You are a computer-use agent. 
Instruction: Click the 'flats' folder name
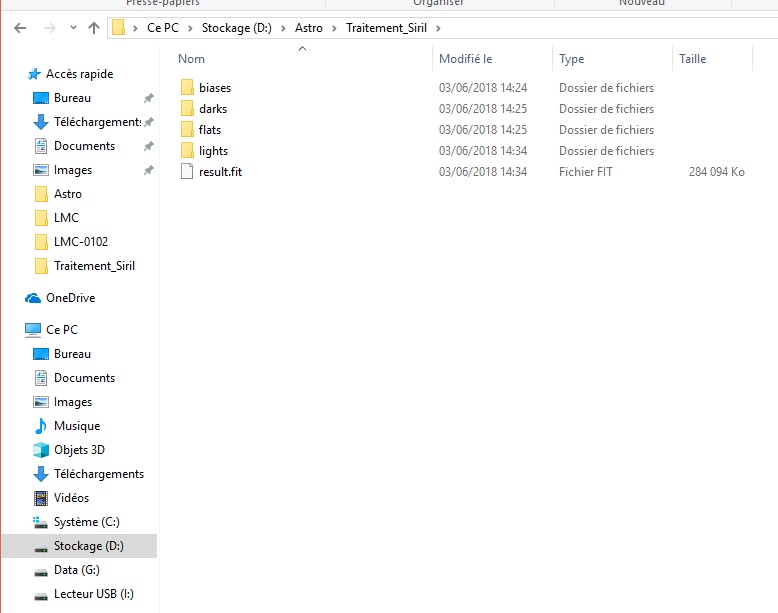click(x=210, y=130)
